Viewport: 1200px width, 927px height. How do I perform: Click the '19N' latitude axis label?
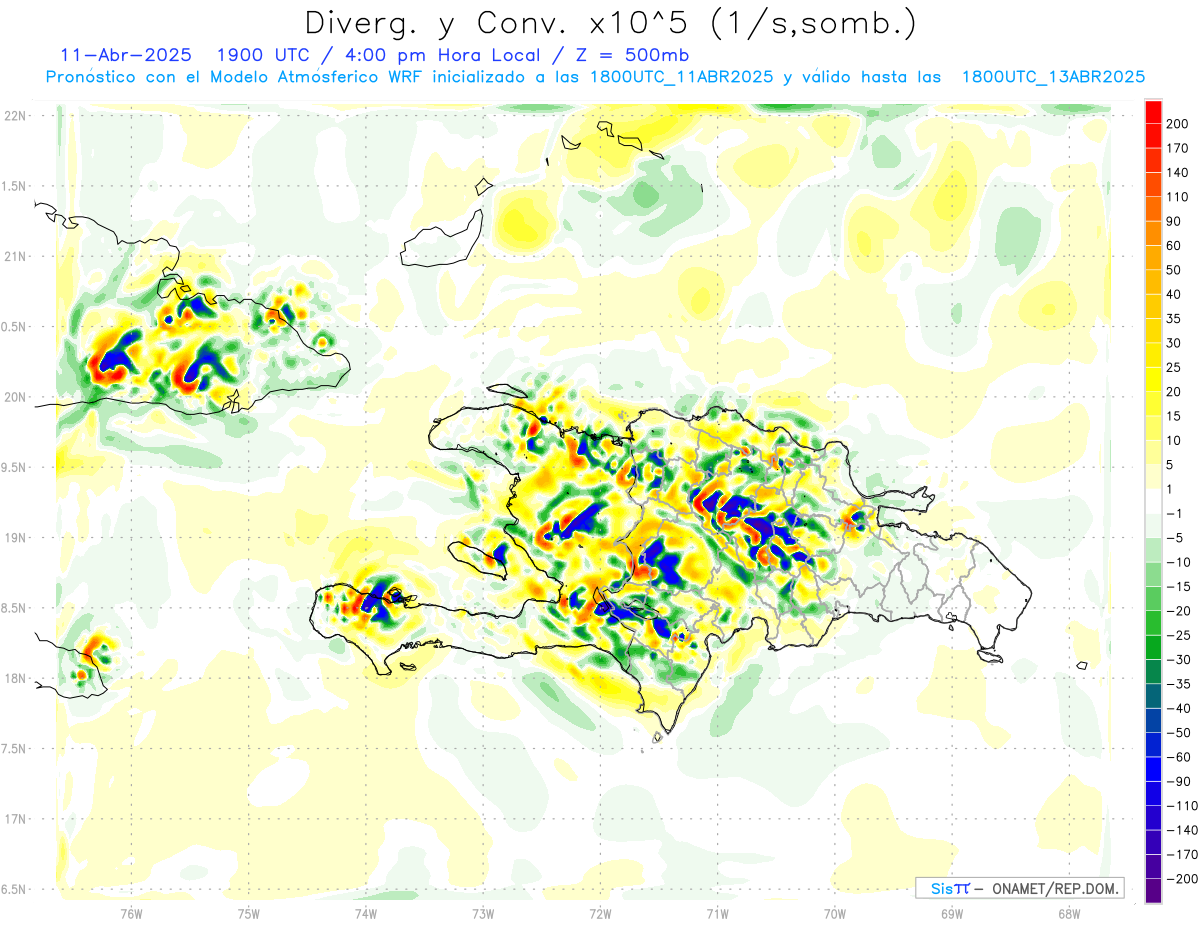tap(14, 538)
